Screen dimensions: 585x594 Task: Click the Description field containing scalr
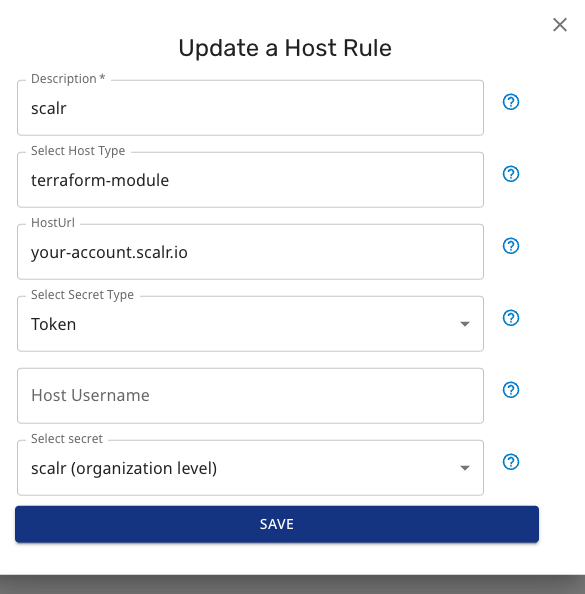(x=250, y=108)
